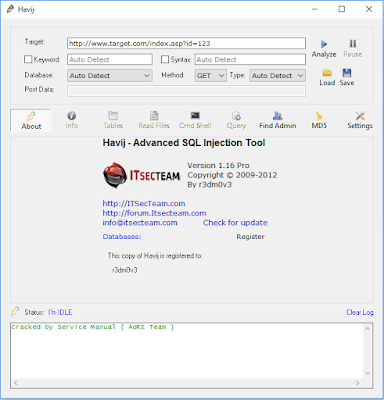Select the Tables tab icon
384x400 pixels.
tap(113, 116)
